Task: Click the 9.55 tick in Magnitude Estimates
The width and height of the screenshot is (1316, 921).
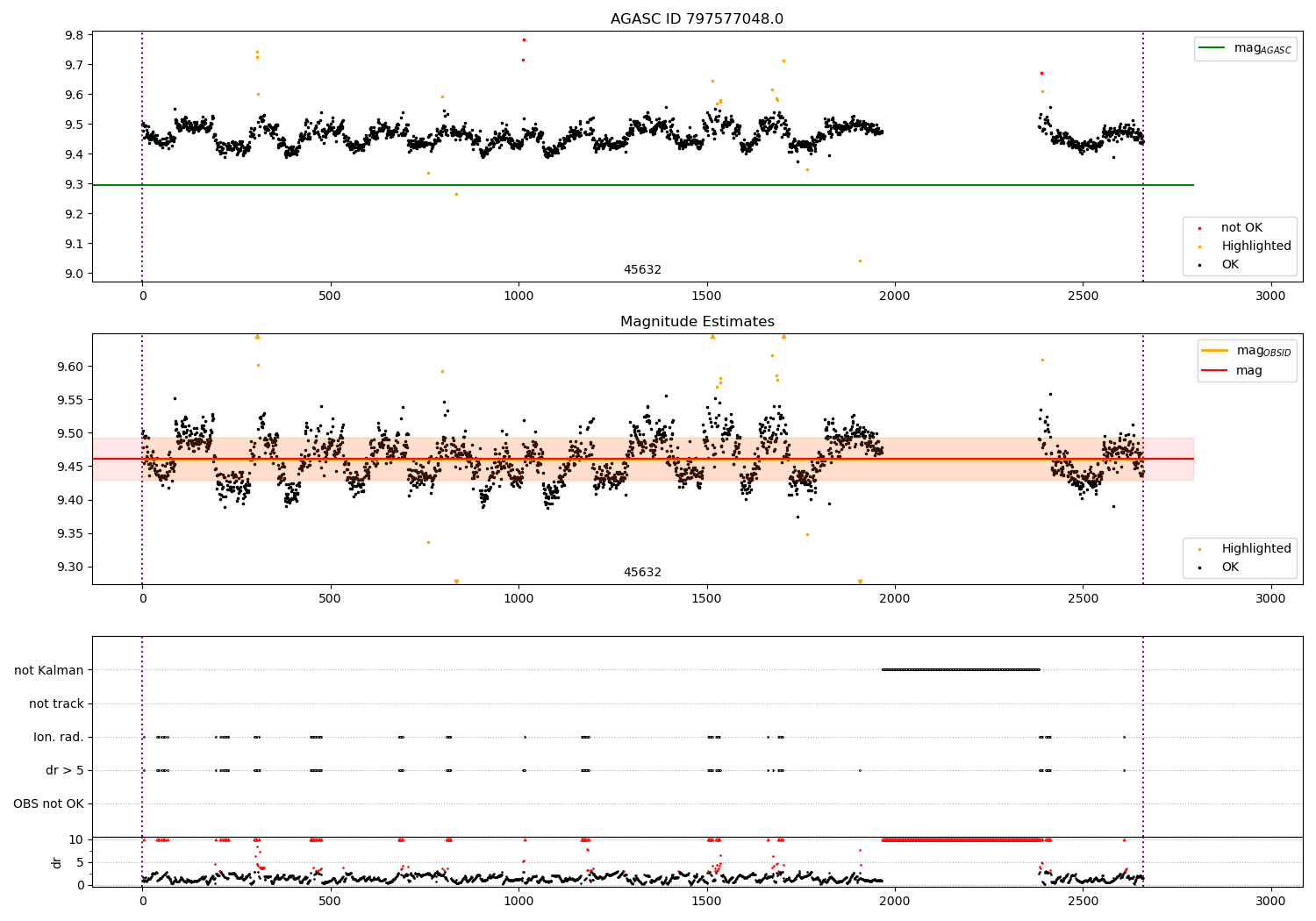Action: click(71, 400)
